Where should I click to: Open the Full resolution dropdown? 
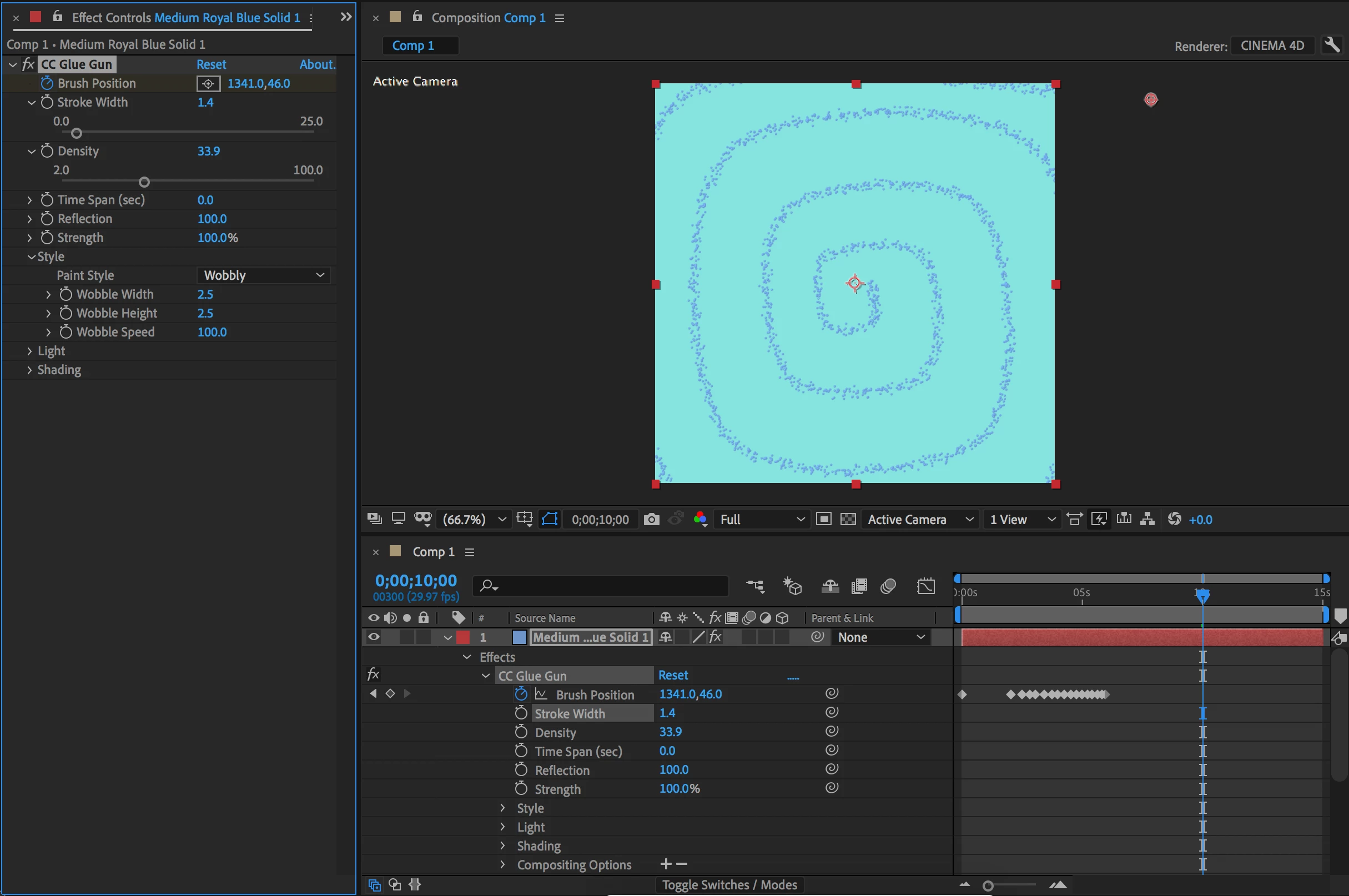[761, 519]
